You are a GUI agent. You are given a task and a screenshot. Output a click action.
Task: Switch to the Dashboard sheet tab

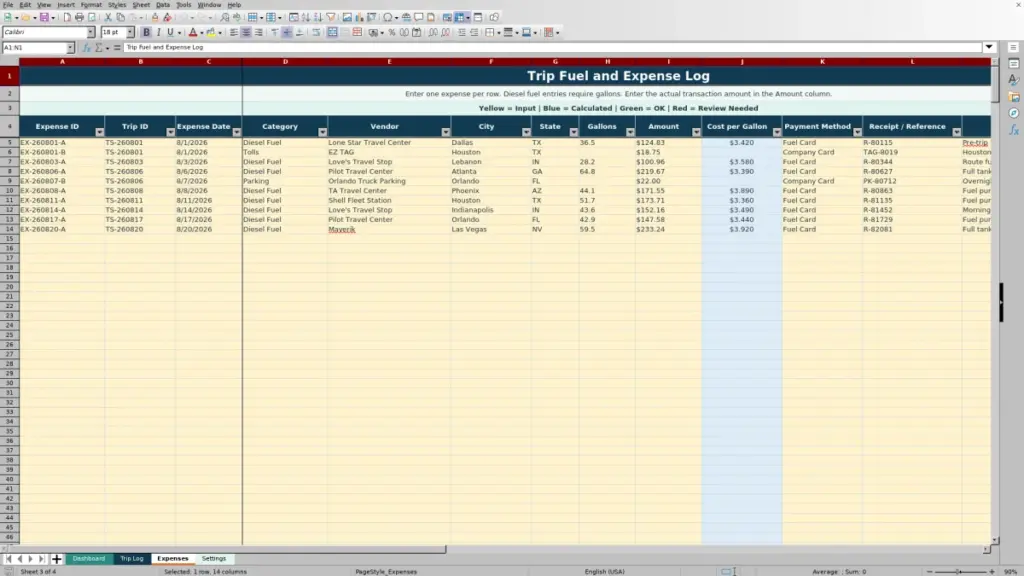89,559
